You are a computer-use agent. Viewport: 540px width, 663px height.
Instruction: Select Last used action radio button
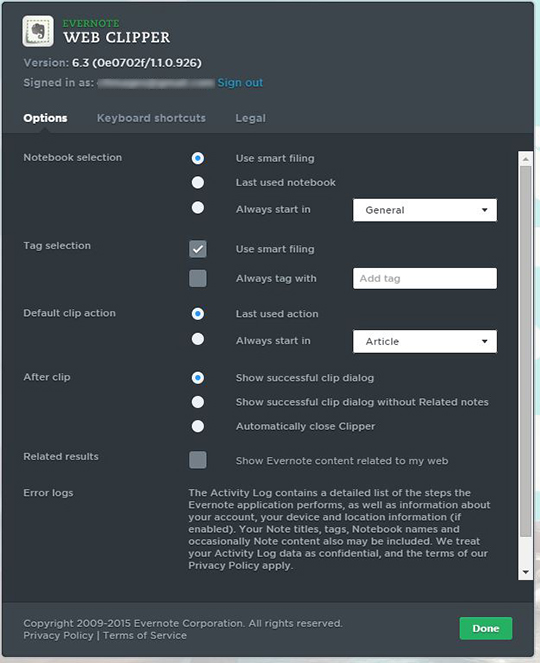tap(197, 314)
